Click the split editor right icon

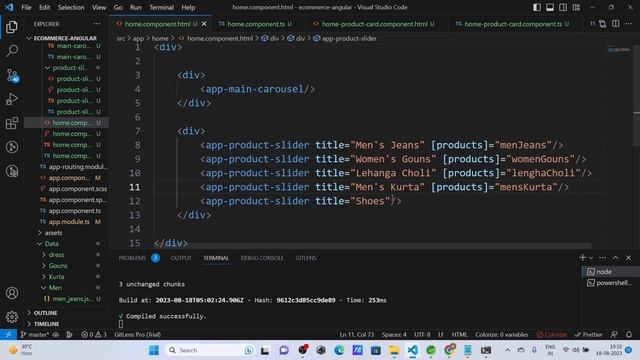coord(616,24)
